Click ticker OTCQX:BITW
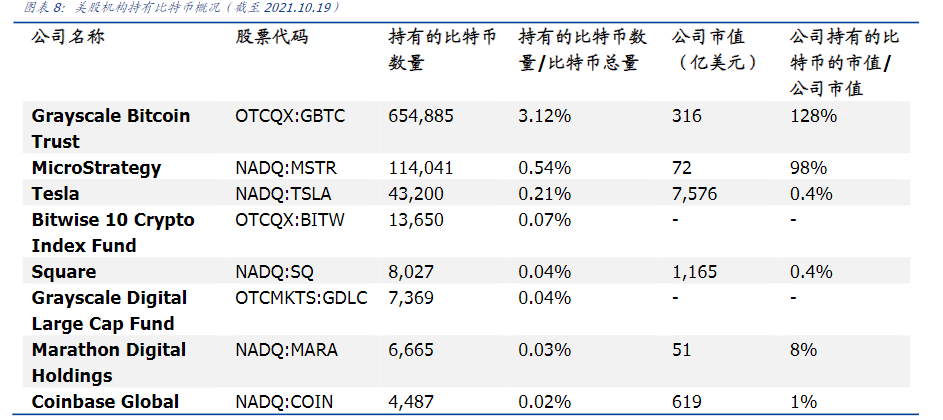Image resolution: width=943 pixels, height=420 pixels. 290,220
